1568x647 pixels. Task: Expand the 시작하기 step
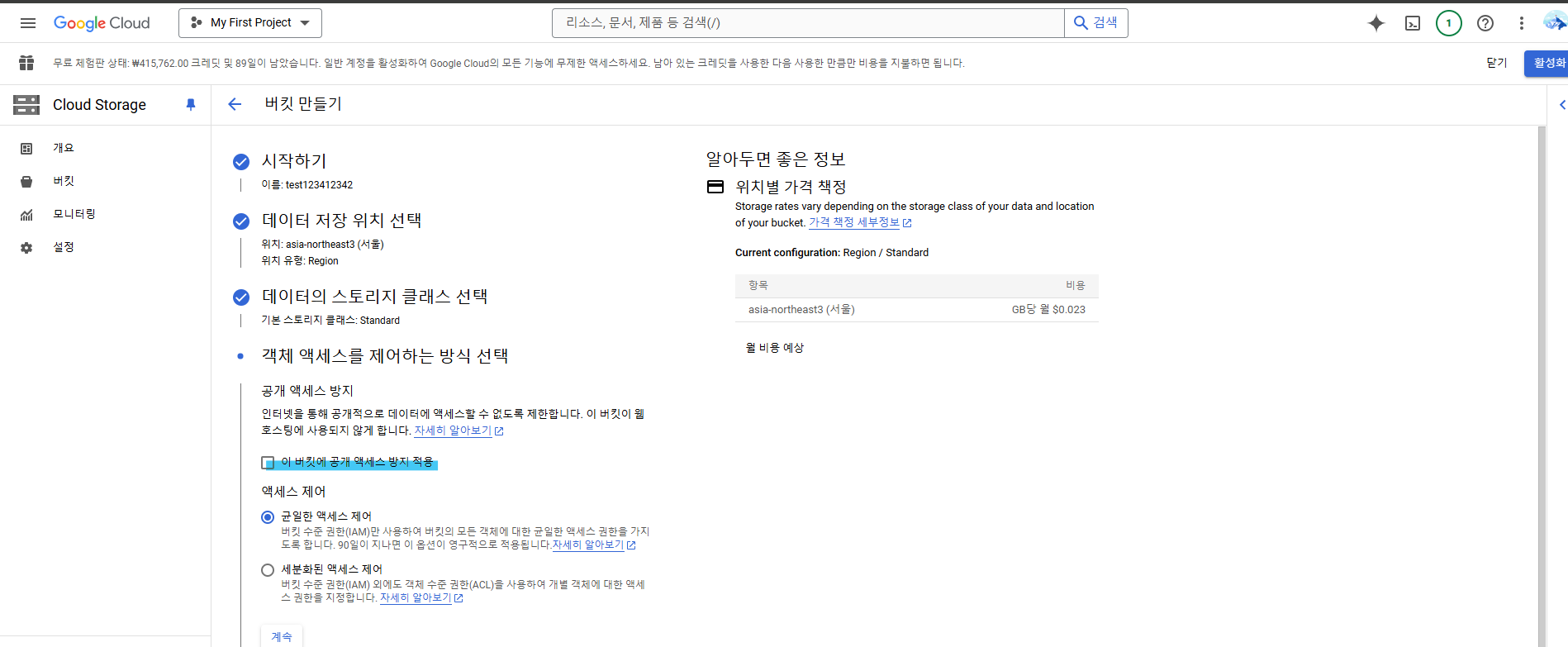coord(294,161)
